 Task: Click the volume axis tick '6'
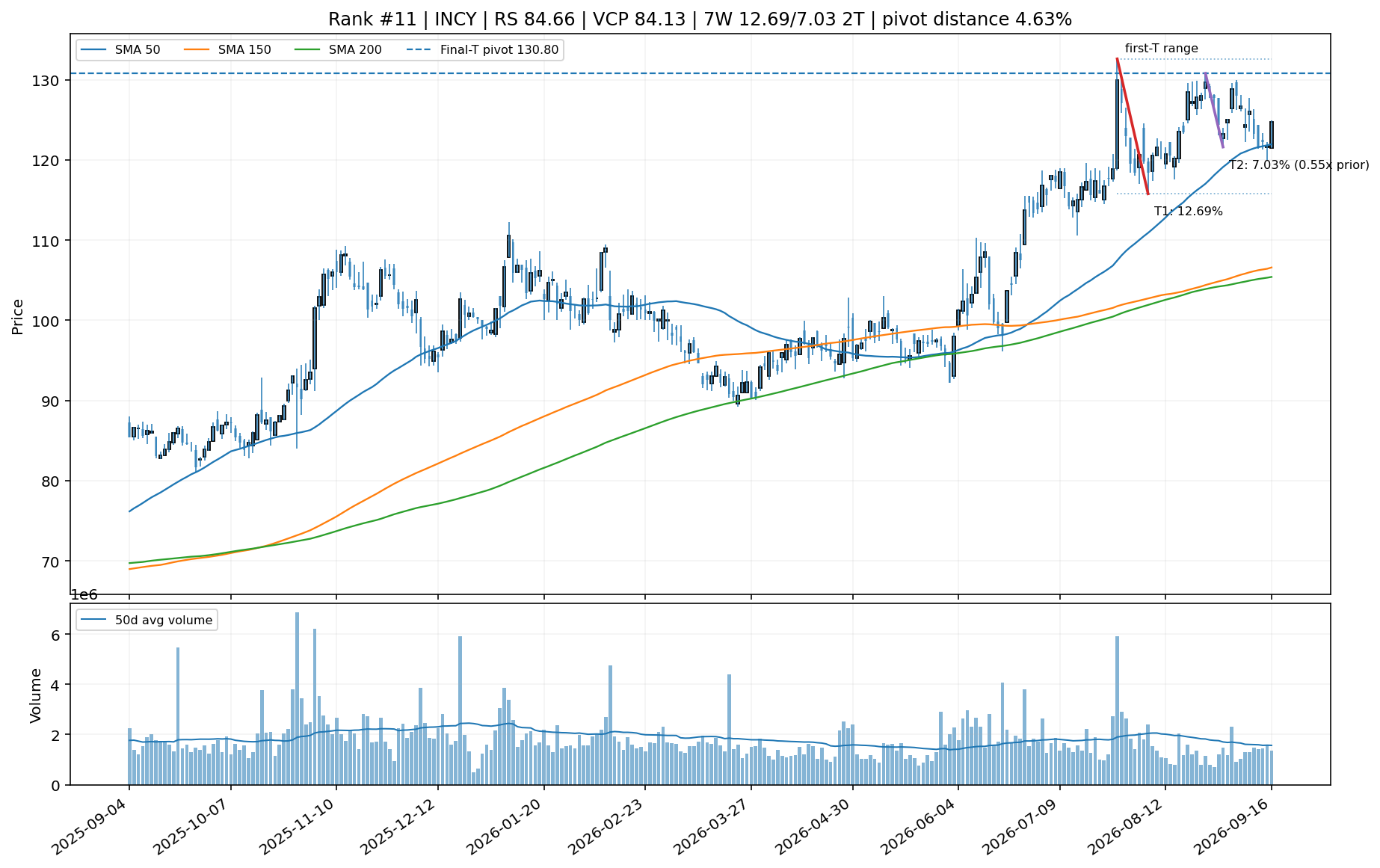57,634
